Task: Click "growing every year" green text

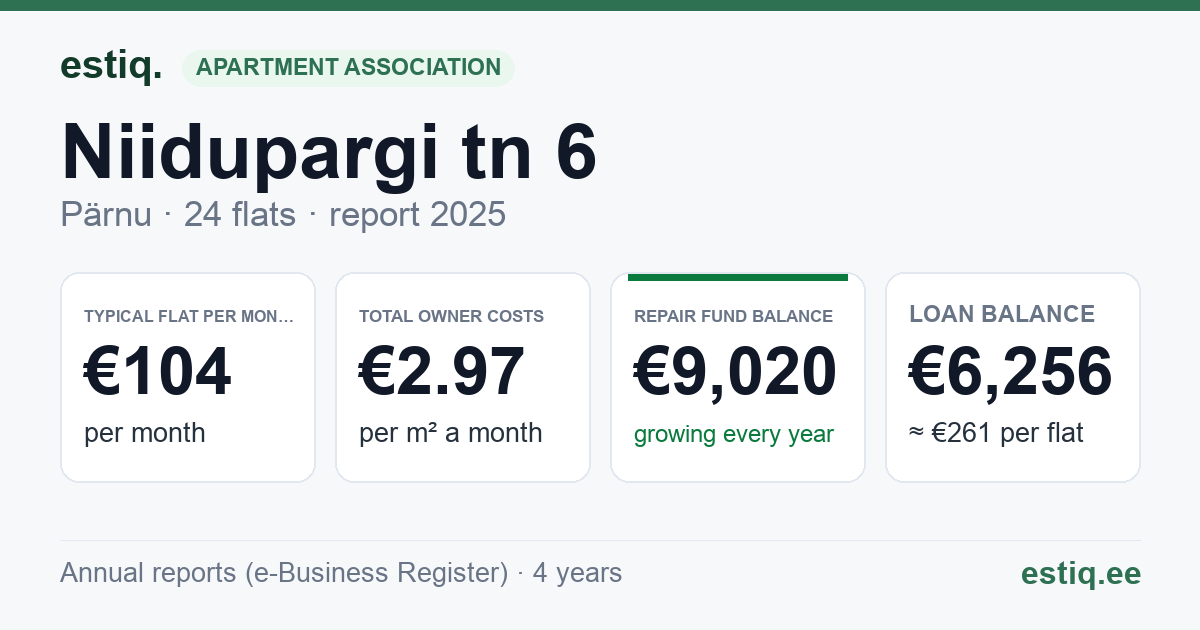Action: [734, 435]
